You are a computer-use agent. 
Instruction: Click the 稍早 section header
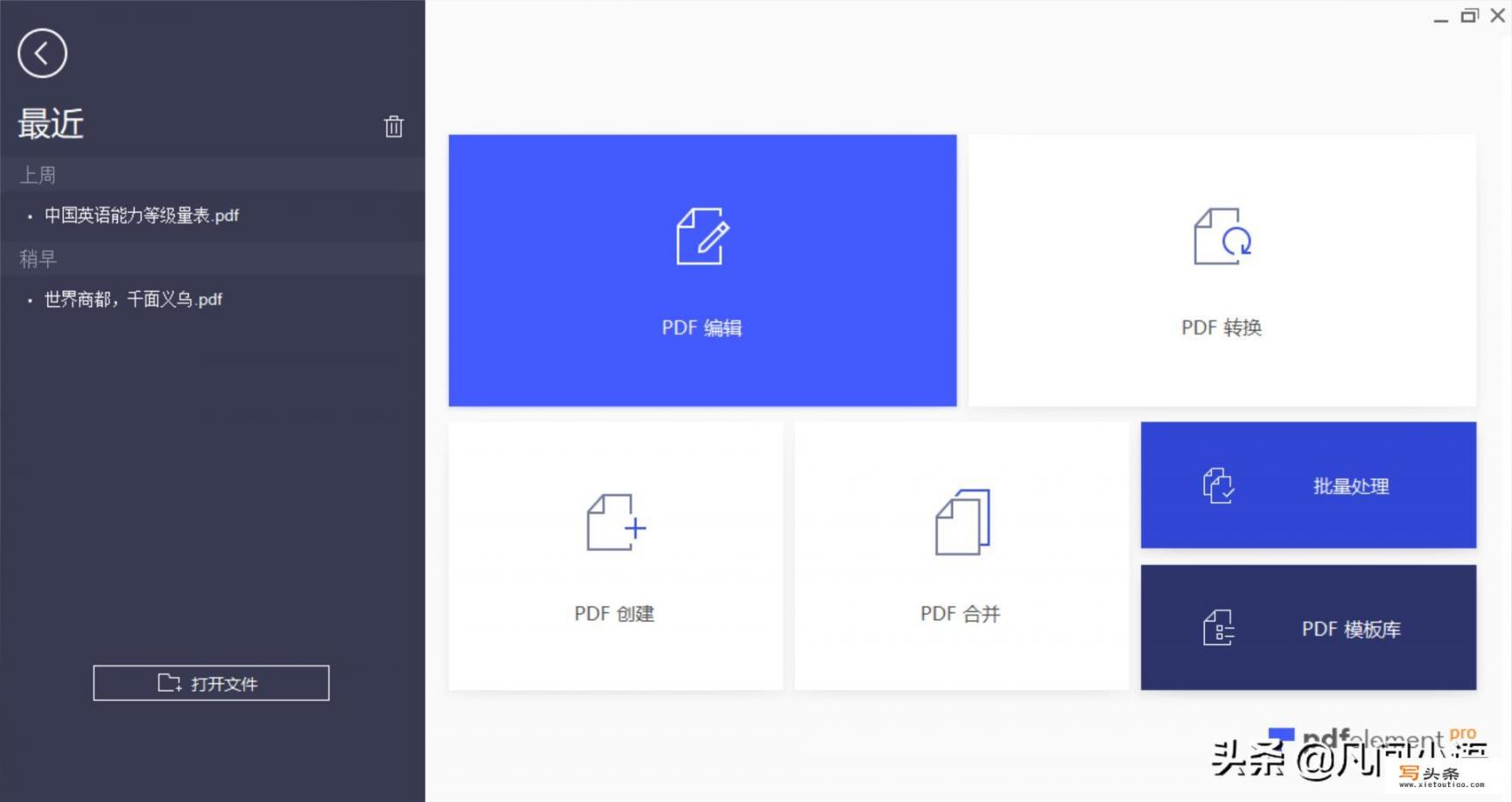[213, 258]
